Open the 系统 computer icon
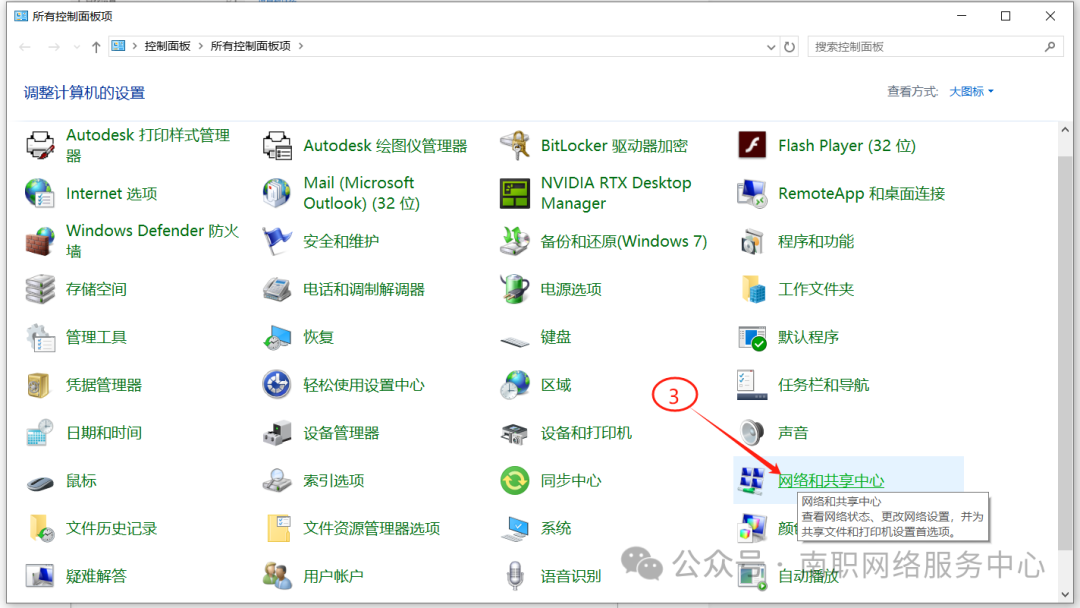1080x608 pixels. pos(515,528)
